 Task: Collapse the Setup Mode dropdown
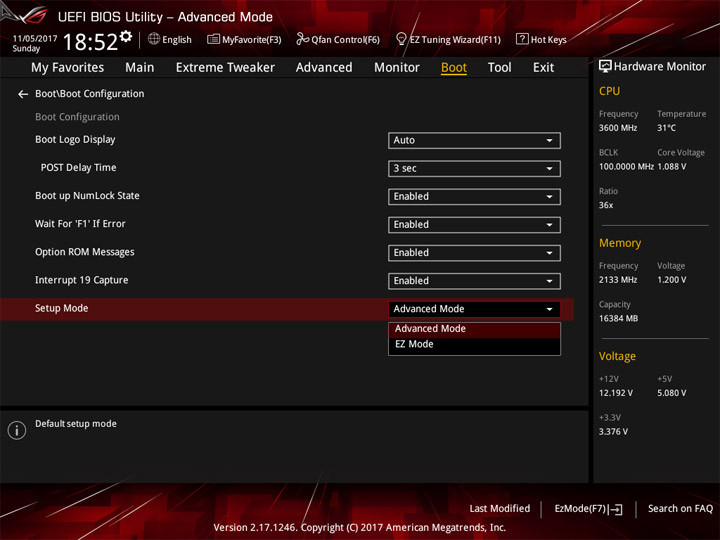[474, 309]
